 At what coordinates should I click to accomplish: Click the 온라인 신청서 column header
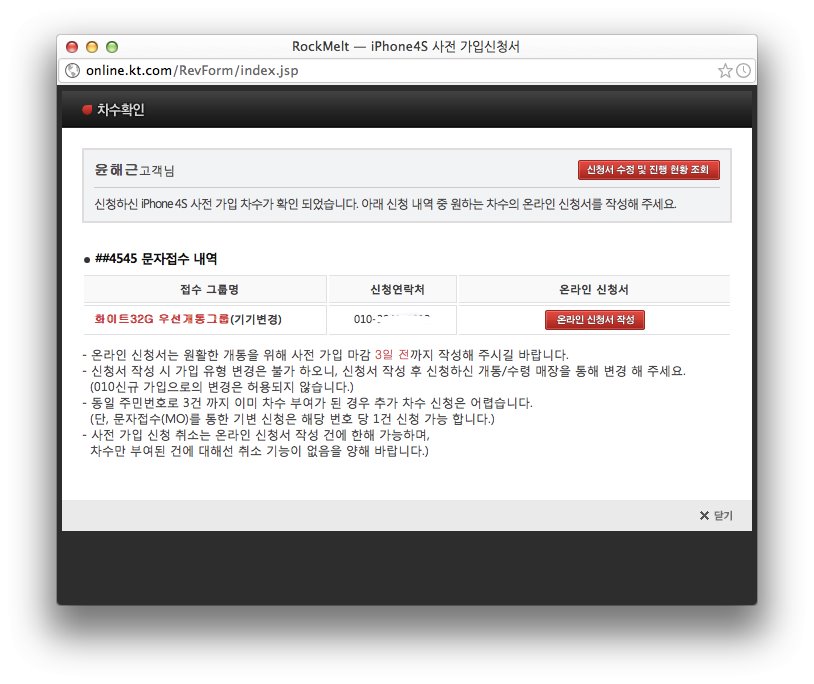594,290
